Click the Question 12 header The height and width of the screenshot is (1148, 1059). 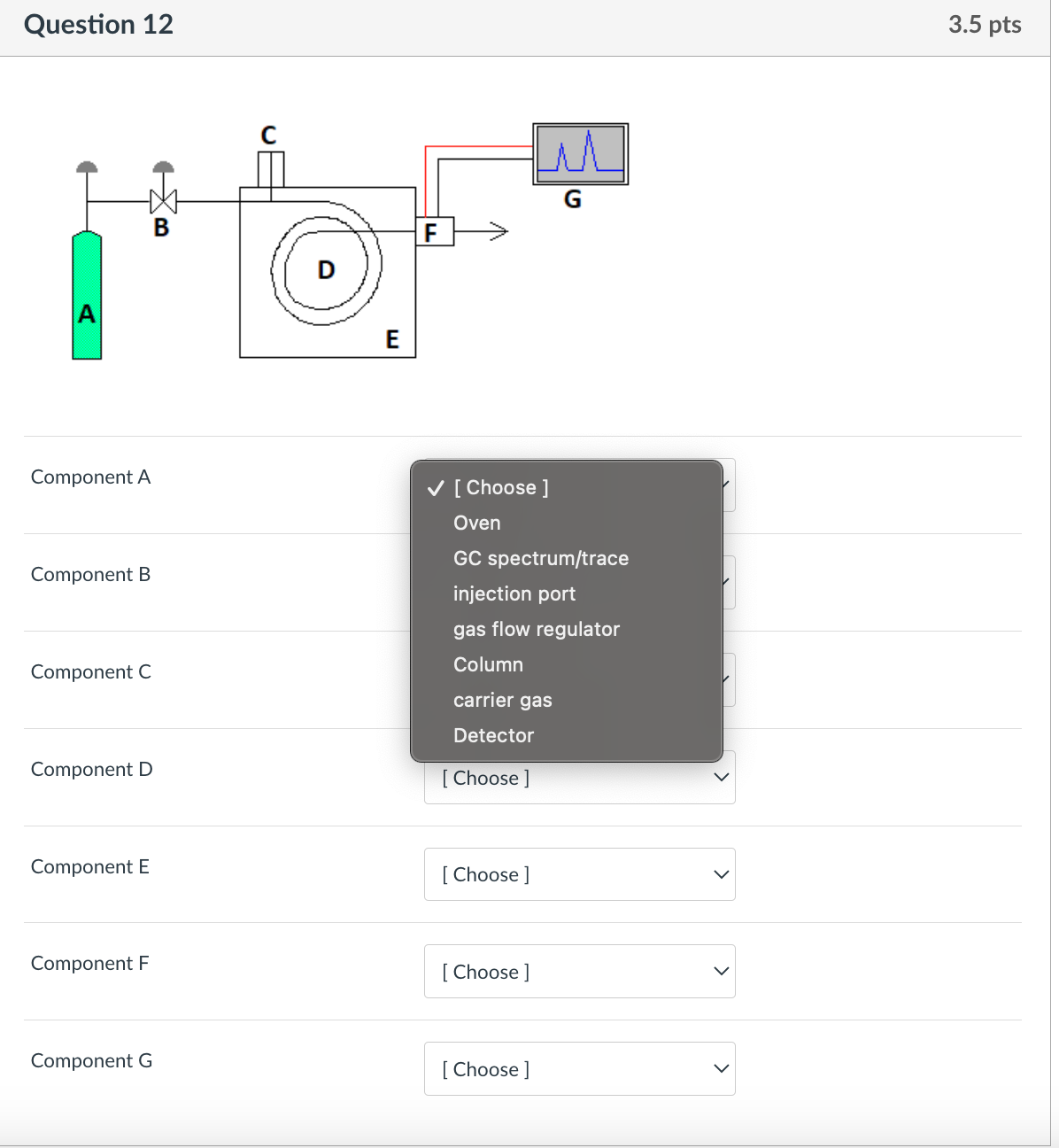98,25
